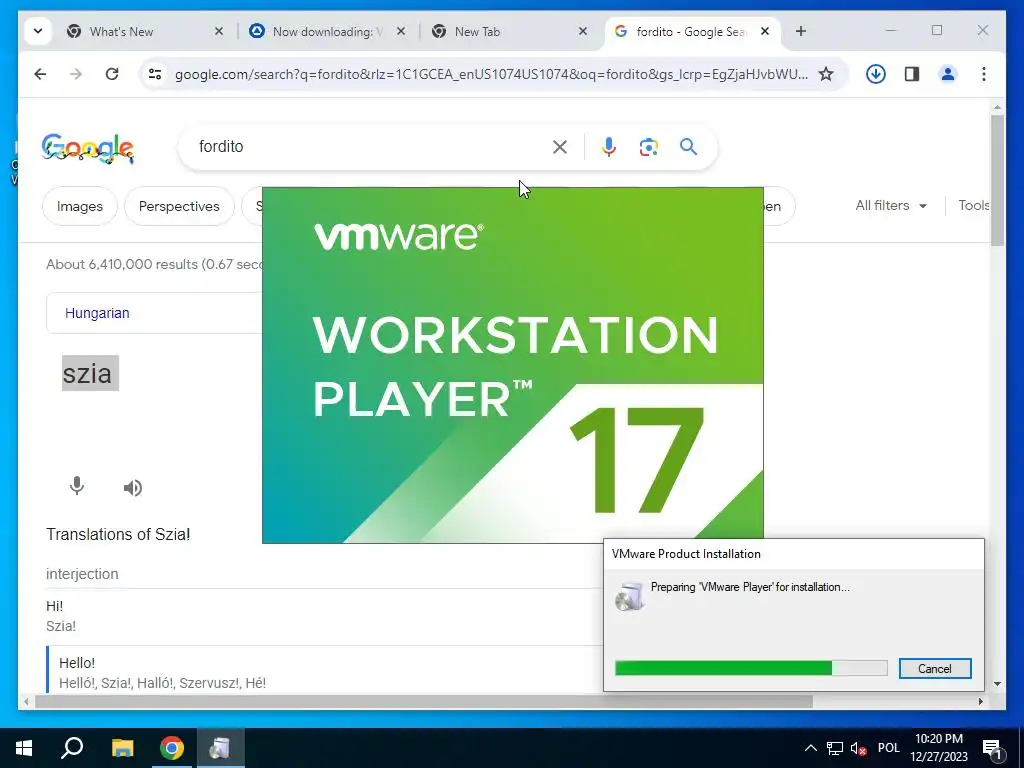Switch to the New Tab tab
Image resolution: width=1024 pixels, height=768 pixels.
point(477,31)
